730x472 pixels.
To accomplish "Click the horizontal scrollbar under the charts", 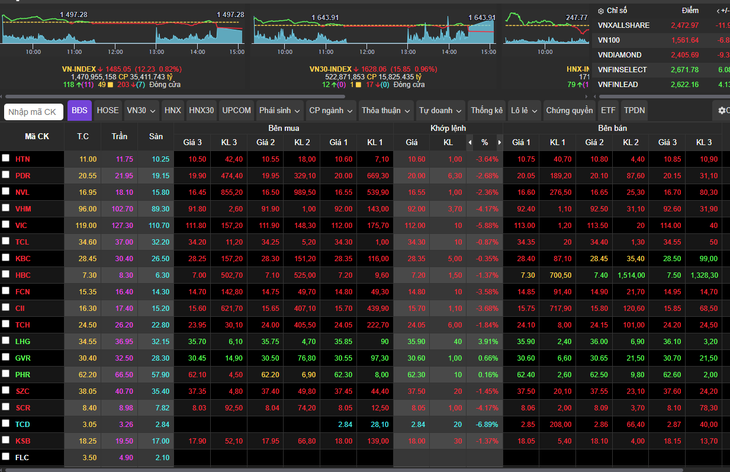I will 175,97.
